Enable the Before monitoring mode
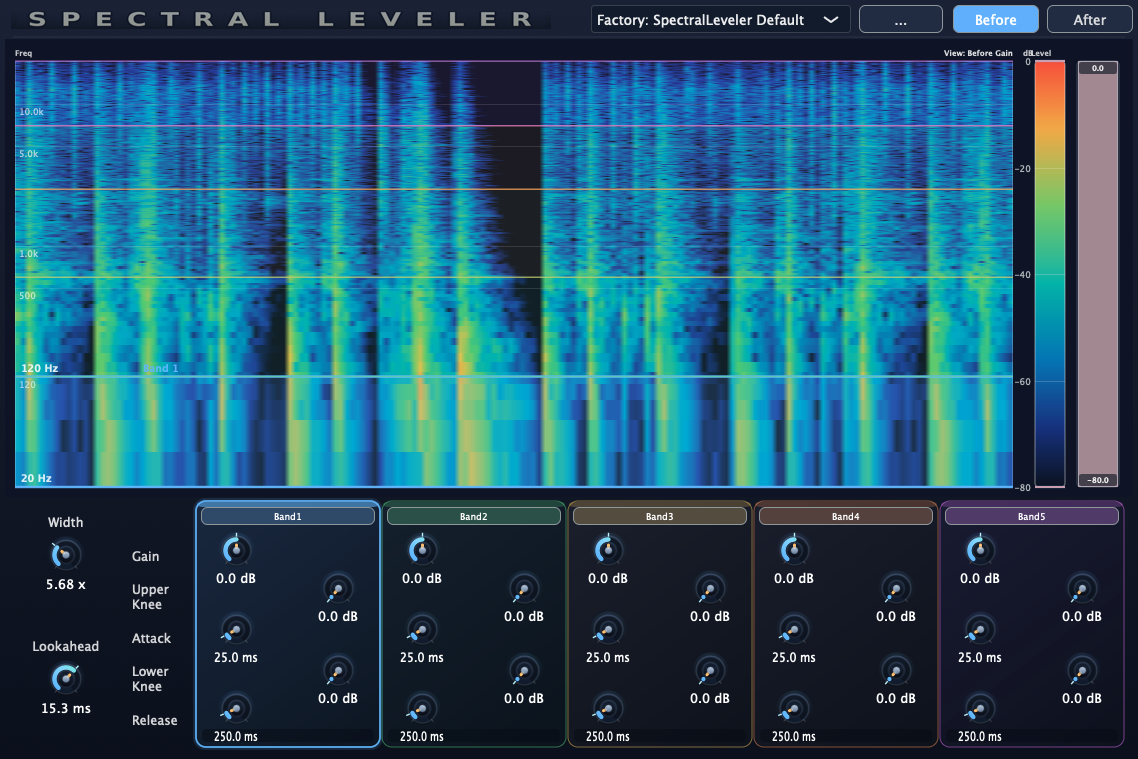 [x=995, y=18]
